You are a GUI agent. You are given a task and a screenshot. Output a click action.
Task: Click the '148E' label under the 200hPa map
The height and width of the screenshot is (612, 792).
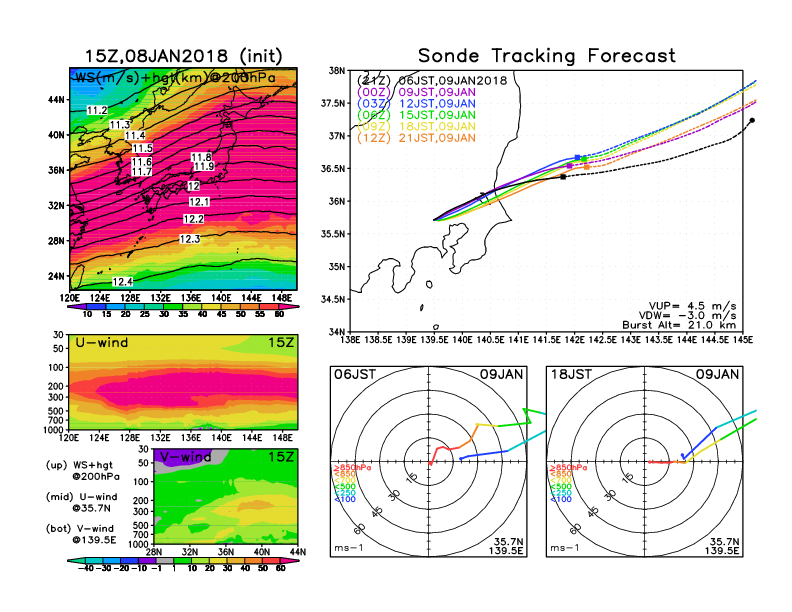pyautogui.click(x=282, y=298)
